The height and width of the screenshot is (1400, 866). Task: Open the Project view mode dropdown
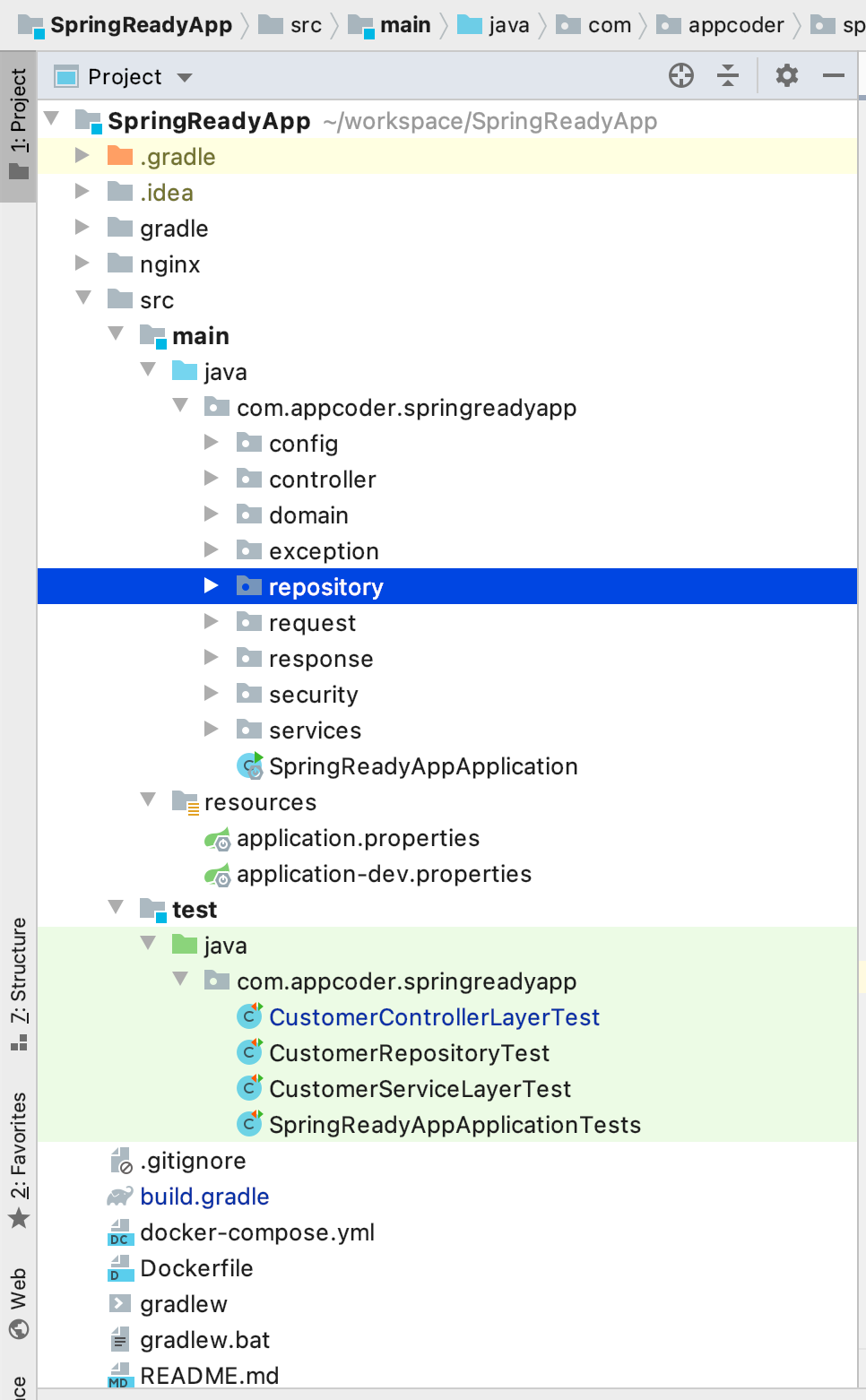click(x=184, y=76)
